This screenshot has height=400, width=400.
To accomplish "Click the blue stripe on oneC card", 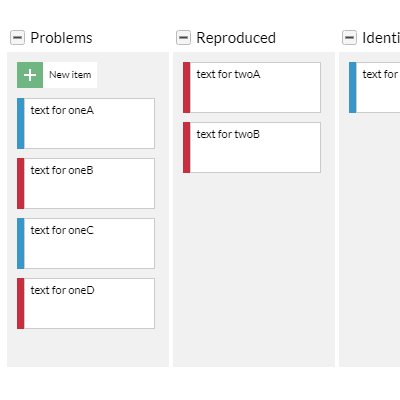I will pyautogui.click(x=21, y=243).
